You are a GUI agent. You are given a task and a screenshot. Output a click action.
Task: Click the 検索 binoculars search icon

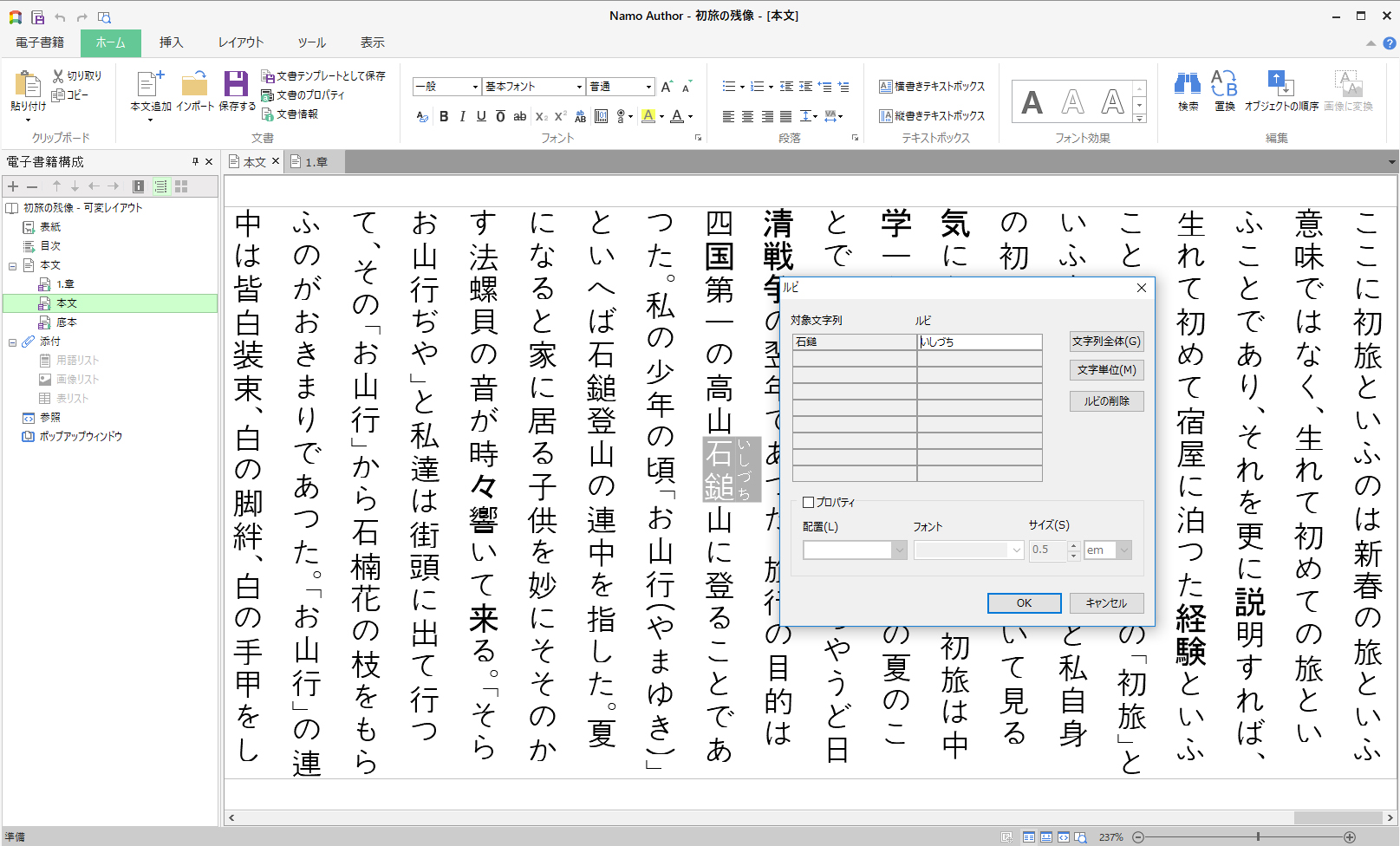(x=1188, y=84)
